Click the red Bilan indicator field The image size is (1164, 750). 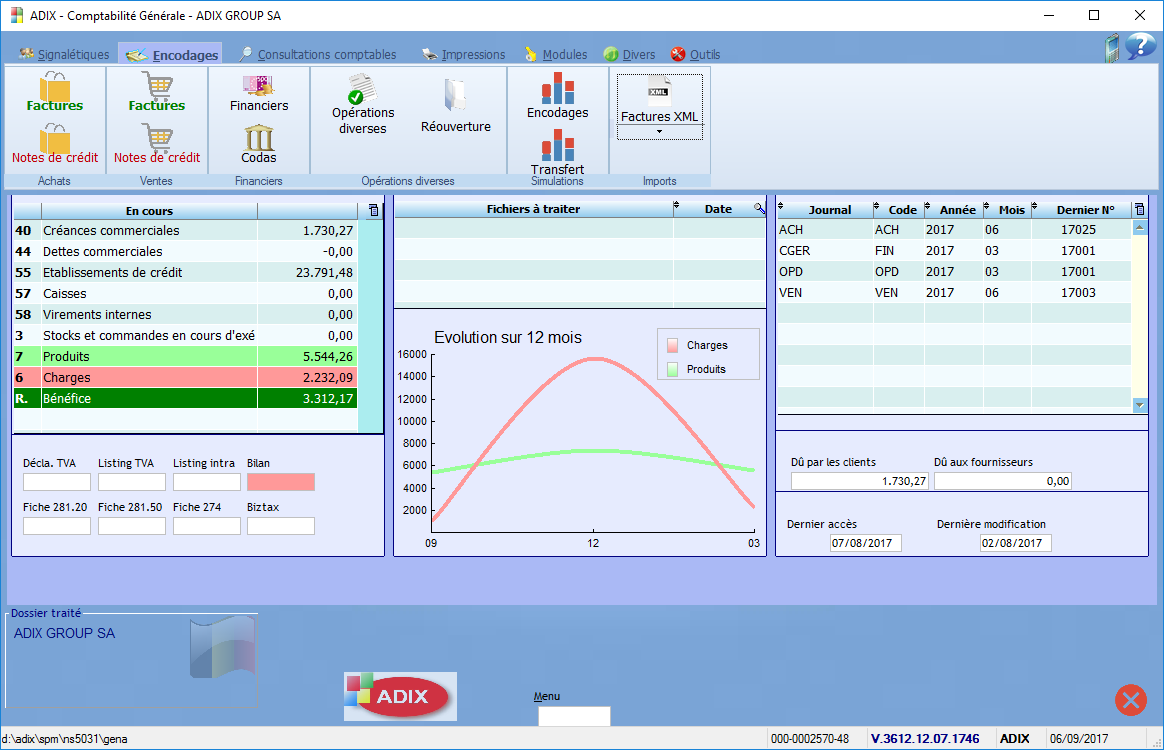pos(281,482)
